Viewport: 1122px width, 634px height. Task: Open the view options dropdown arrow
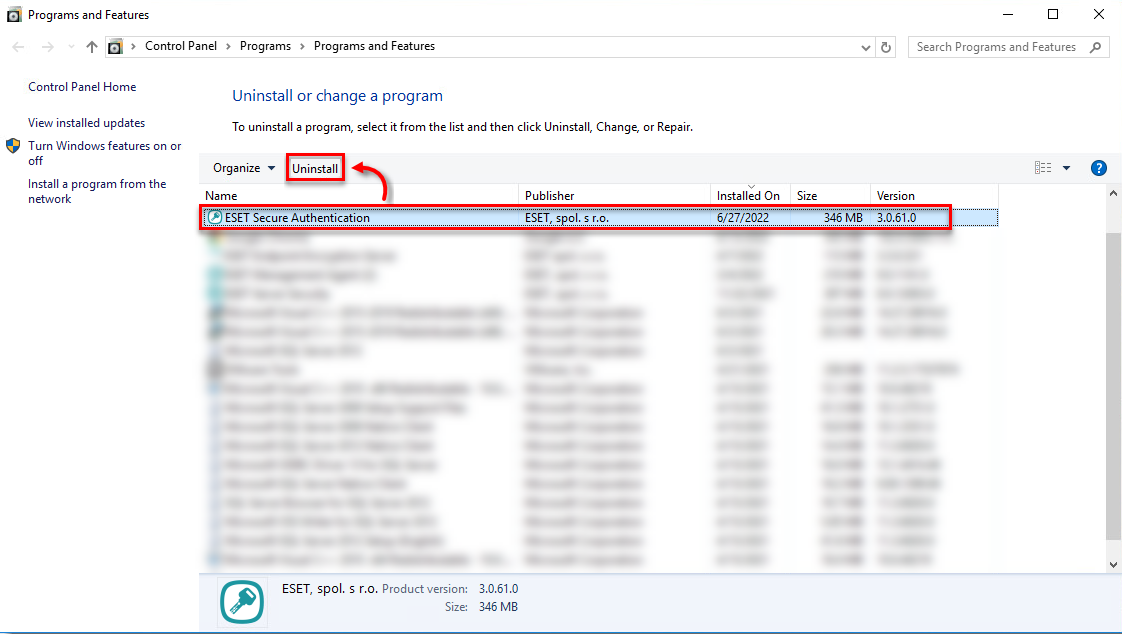tap(1066, 168)
